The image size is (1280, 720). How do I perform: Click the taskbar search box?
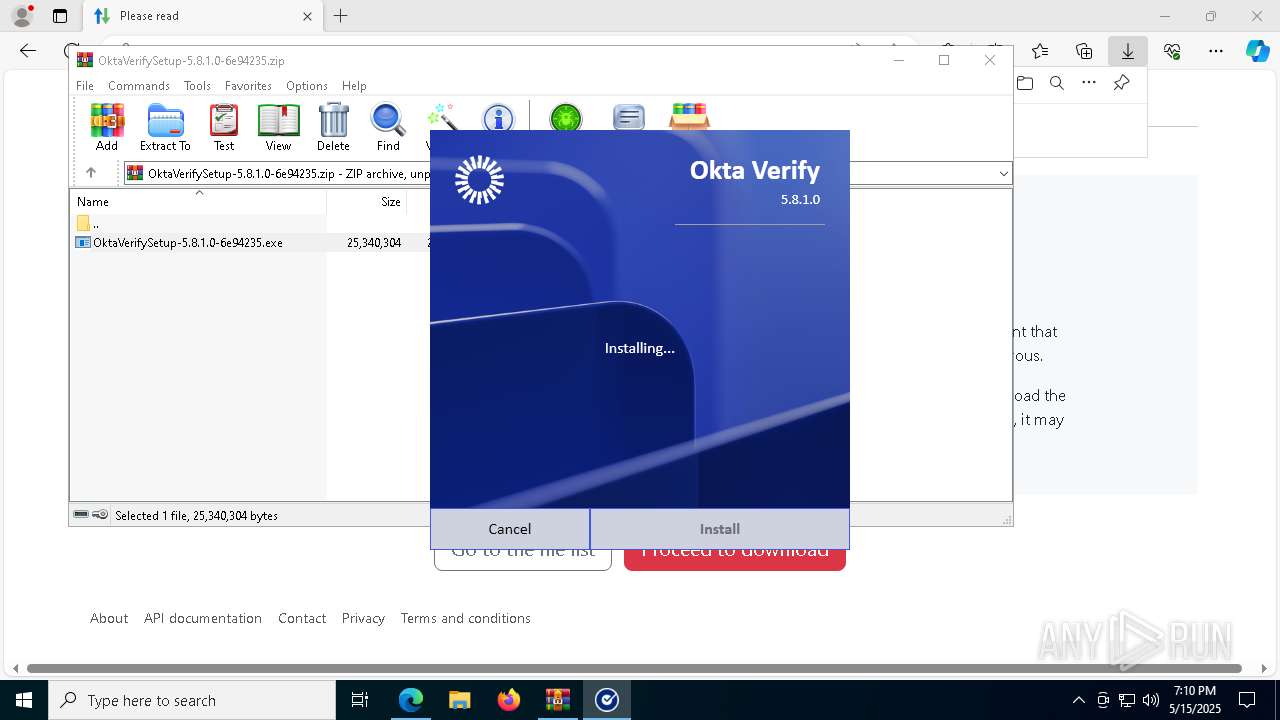coord(192,700)
